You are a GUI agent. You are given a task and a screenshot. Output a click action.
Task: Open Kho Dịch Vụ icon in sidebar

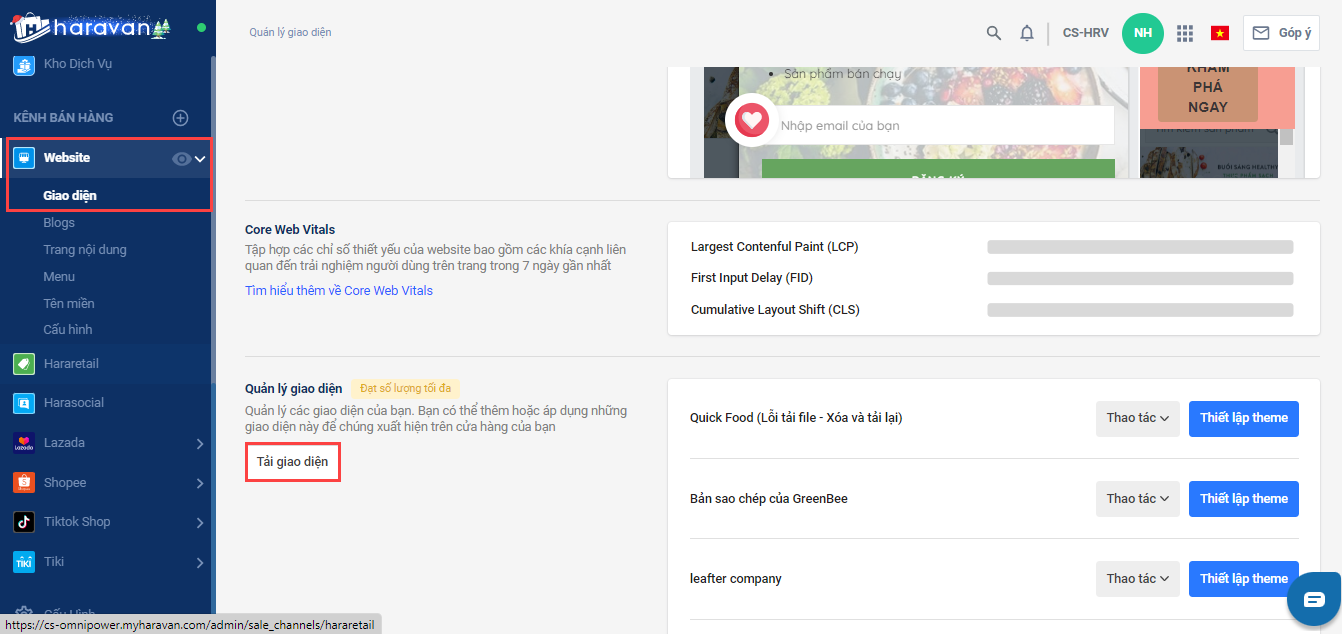click(x=24, y=65)
